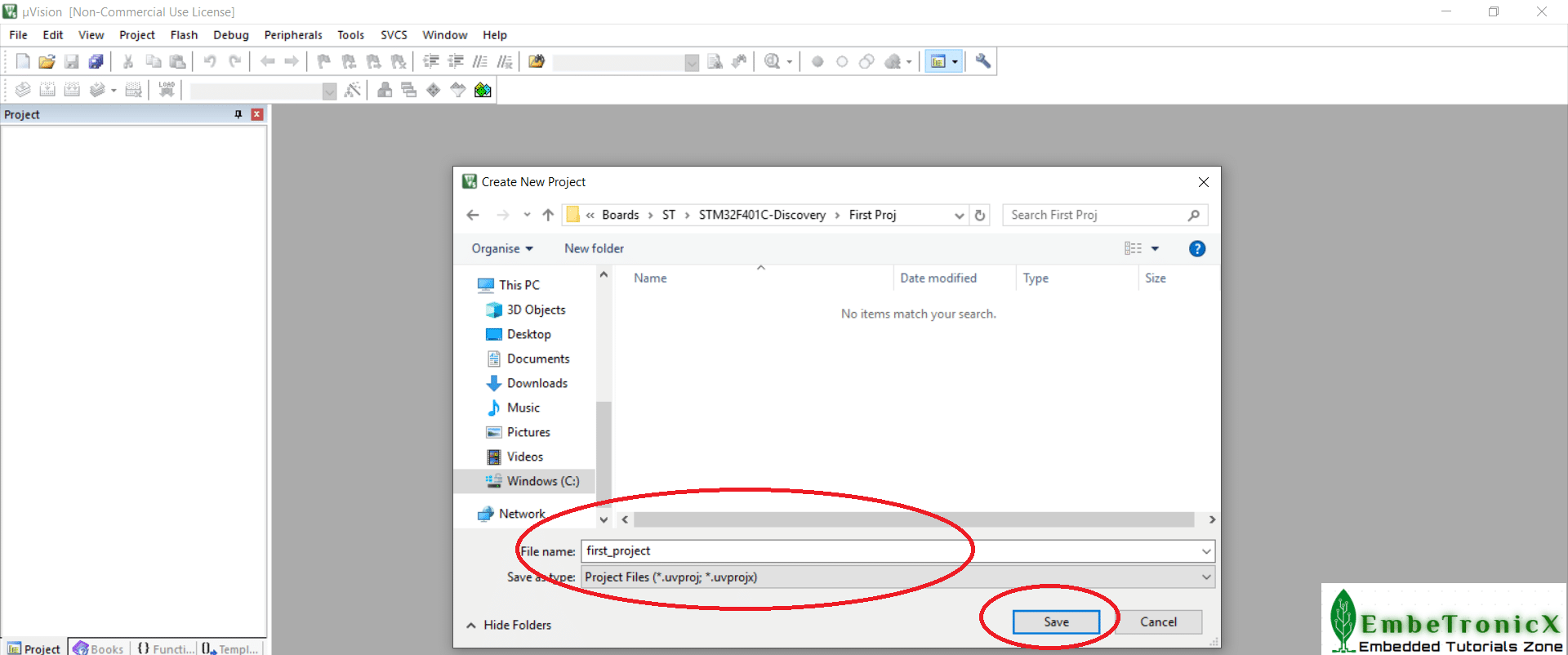This screenshot has height=655, width=1568.
Task: Click the Indent selection toolbar icon
Action: (431, 61)
